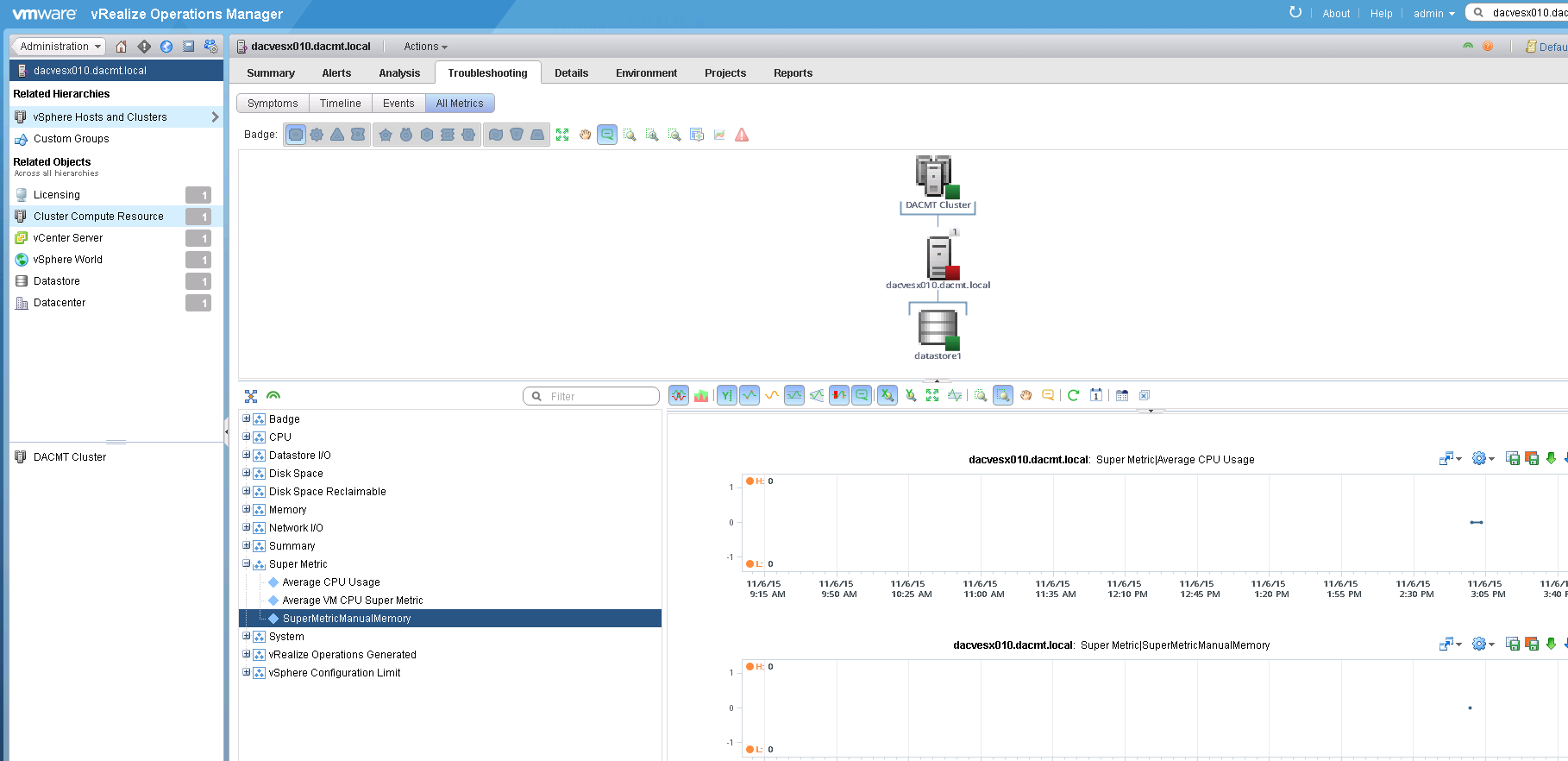1568x761 pixels.
Task: Select the rounded-square Health badge icon
Action: [296, 135]
